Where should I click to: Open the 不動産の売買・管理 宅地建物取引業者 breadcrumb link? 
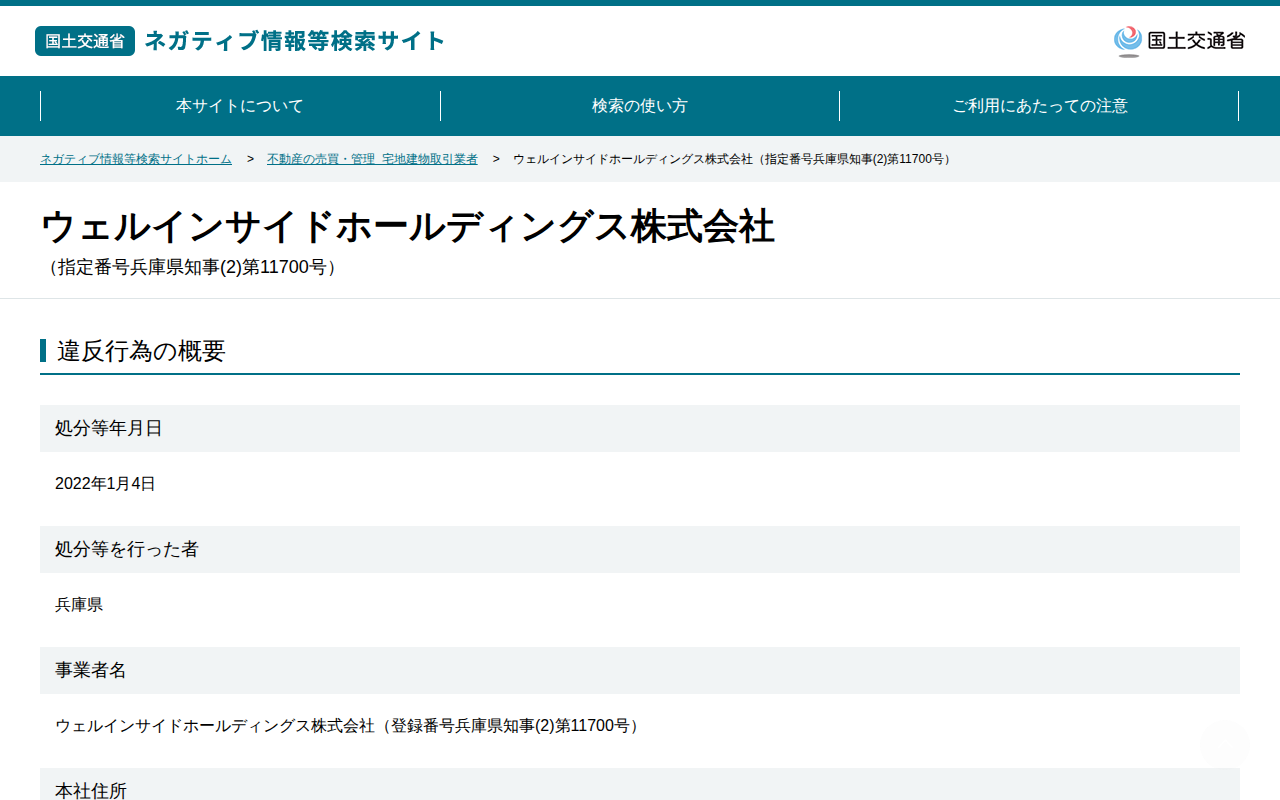(x=372, y=159)
